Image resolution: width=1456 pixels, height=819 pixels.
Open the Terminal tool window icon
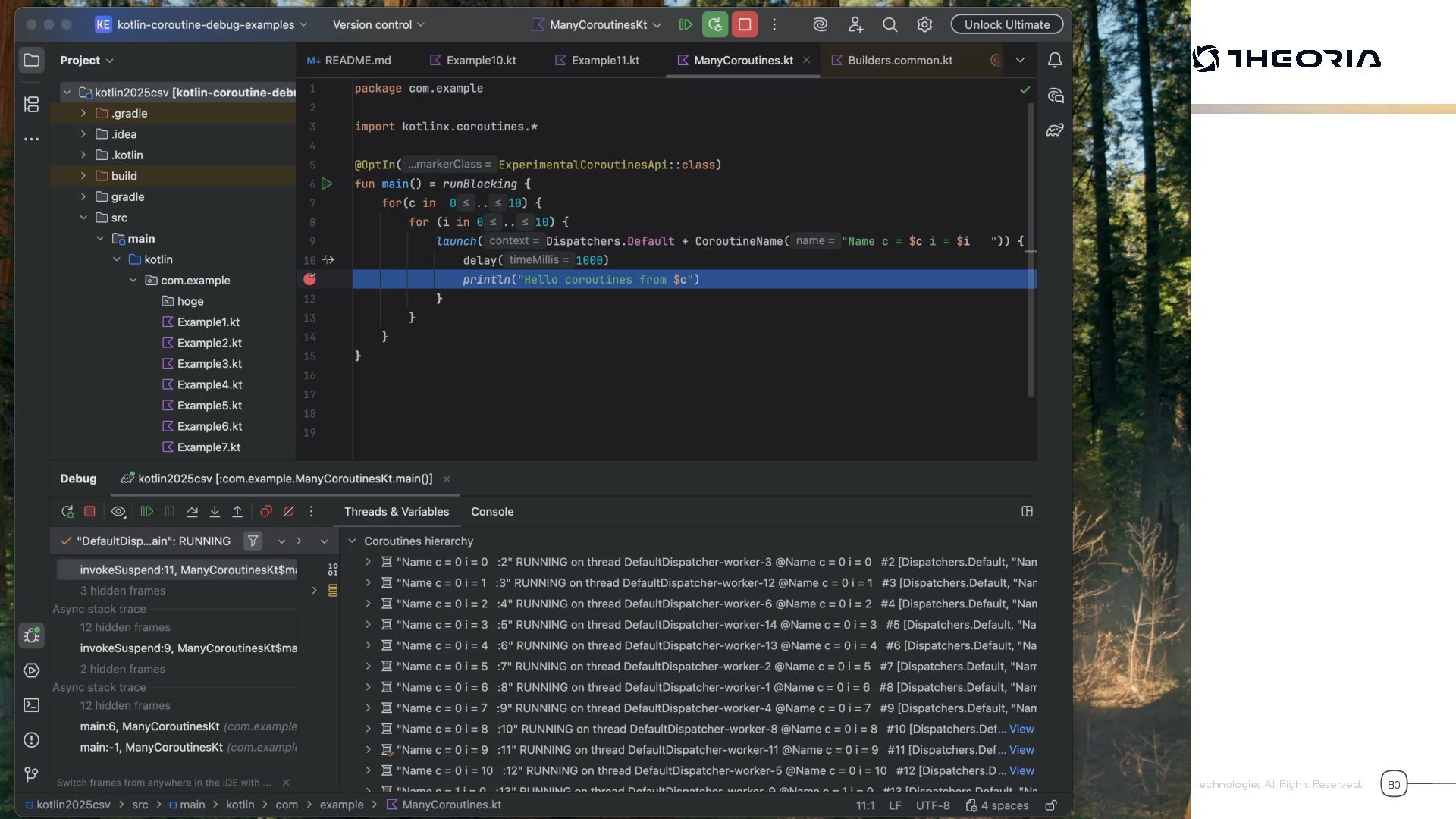point(31,705)
